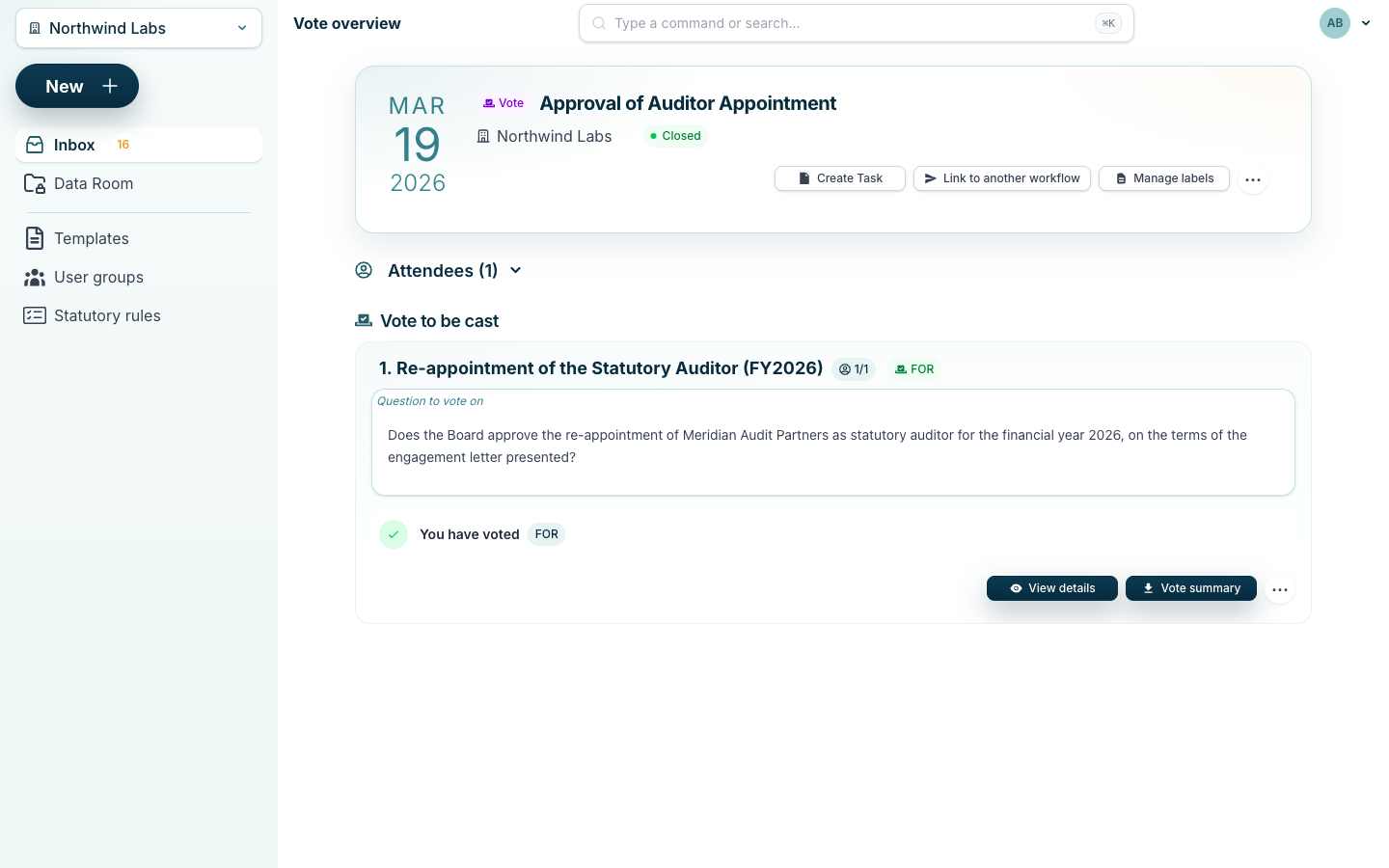The image size is (1389, 868).
Task: Open User groups in sidebar
Action: coord(139,277)
